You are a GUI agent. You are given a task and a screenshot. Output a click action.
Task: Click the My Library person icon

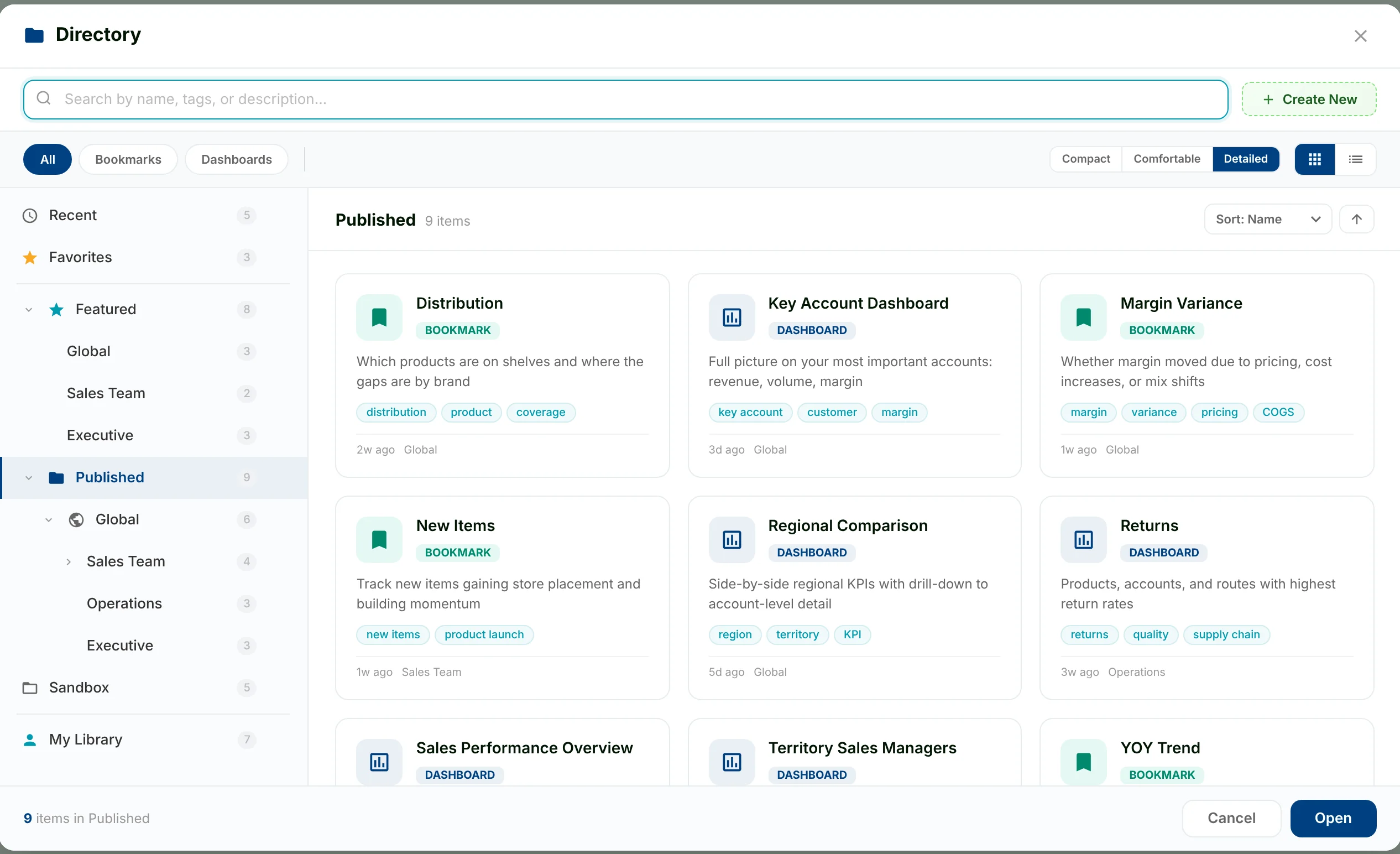[x=29, y=739]
